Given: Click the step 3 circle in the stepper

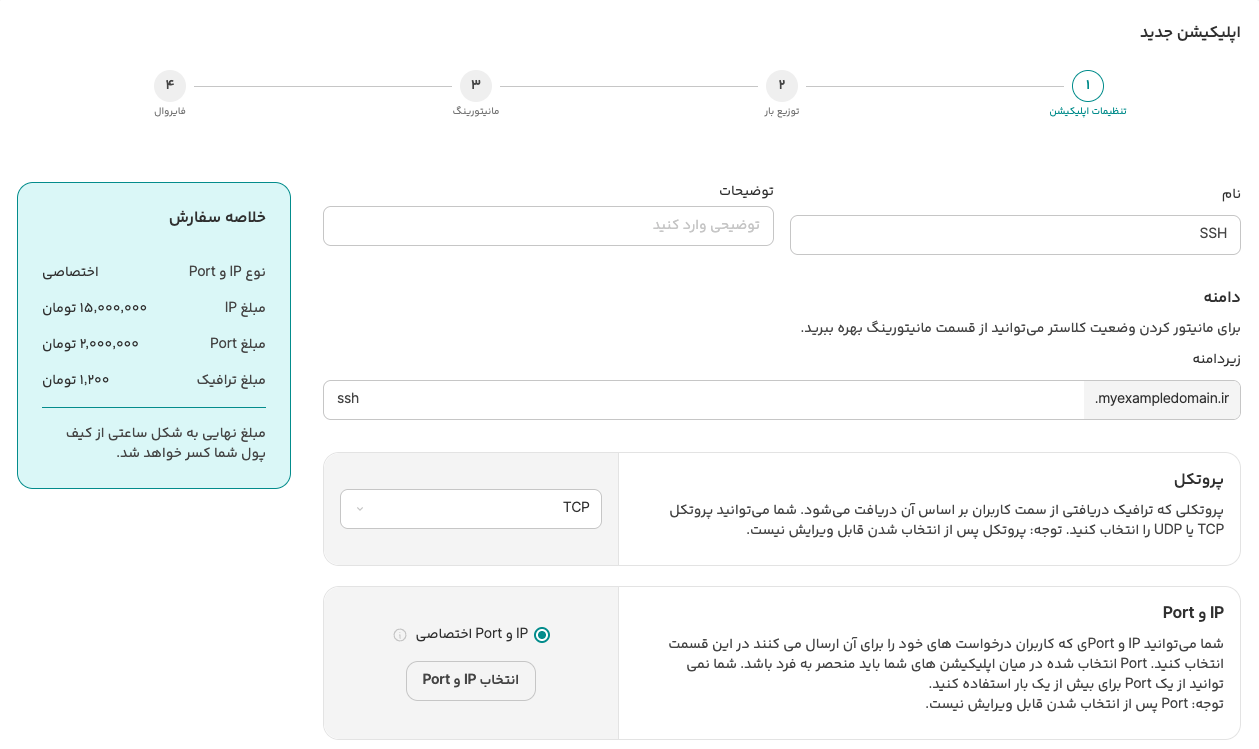Looking at the screenshot, I should [x=475, y=86].
